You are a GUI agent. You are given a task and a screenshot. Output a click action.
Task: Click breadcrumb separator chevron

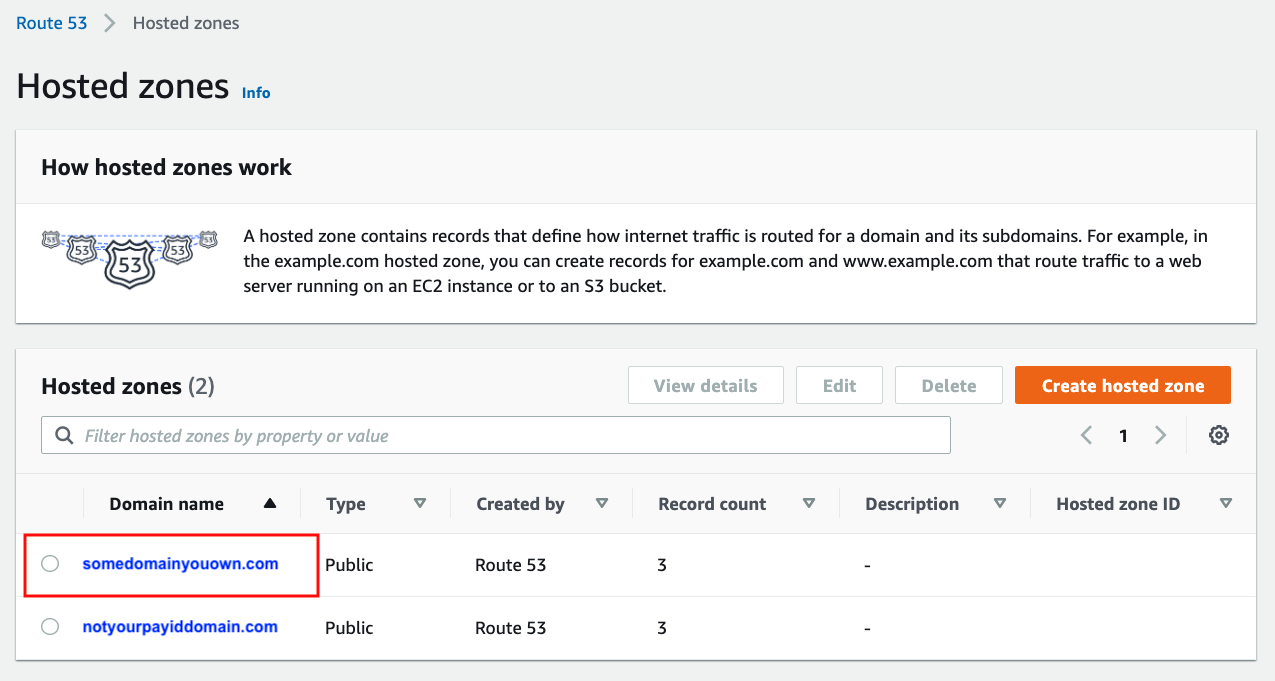[110, 23]
